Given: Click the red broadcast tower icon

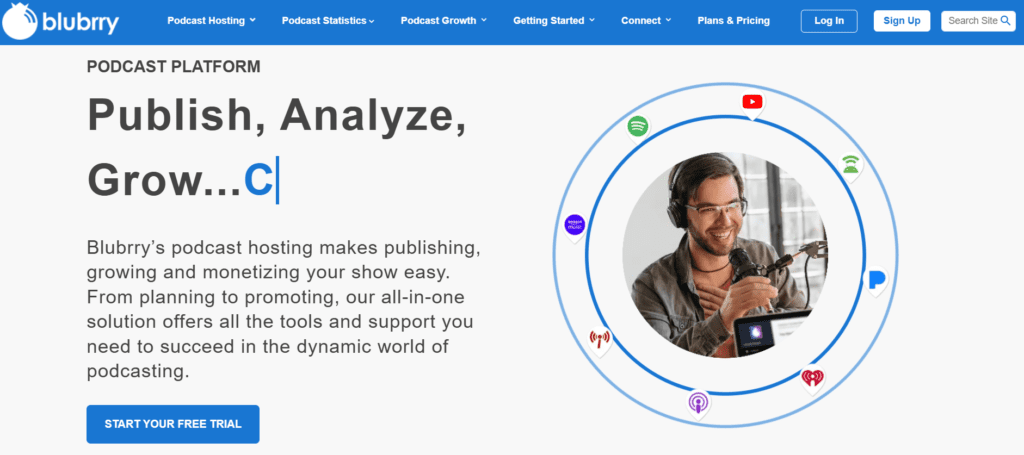Looking at the screenshot, I should click(x=599, y=339).
